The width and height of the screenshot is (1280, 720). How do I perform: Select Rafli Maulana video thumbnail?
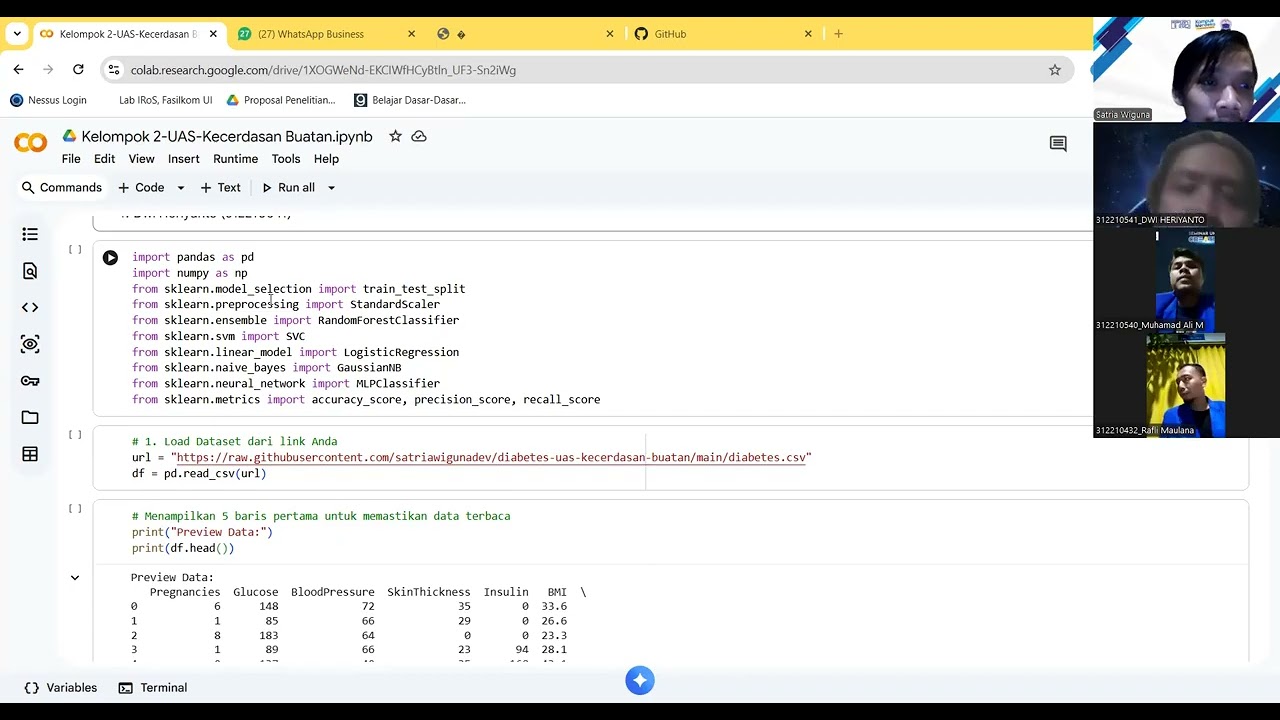tap(1186, 386)
